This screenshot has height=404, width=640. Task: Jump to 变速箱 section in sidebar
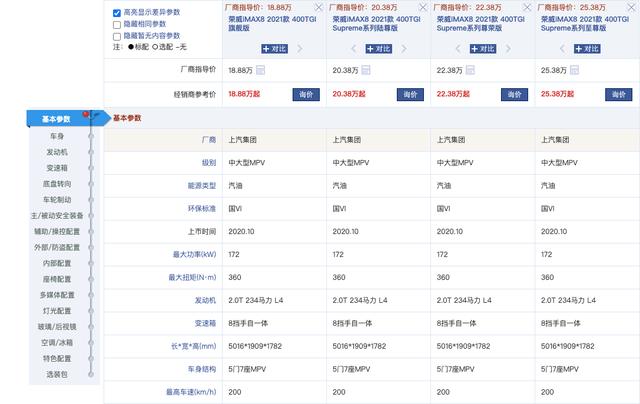[57, 168]
